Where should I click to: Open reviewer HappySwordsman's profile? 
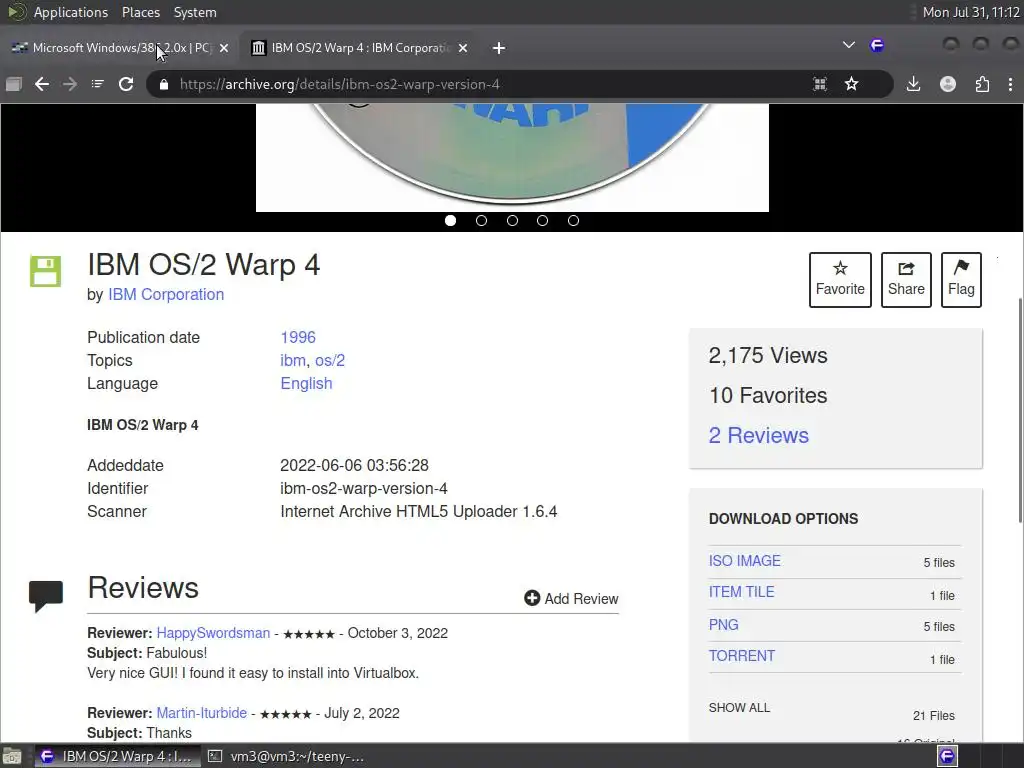(213, 633)
